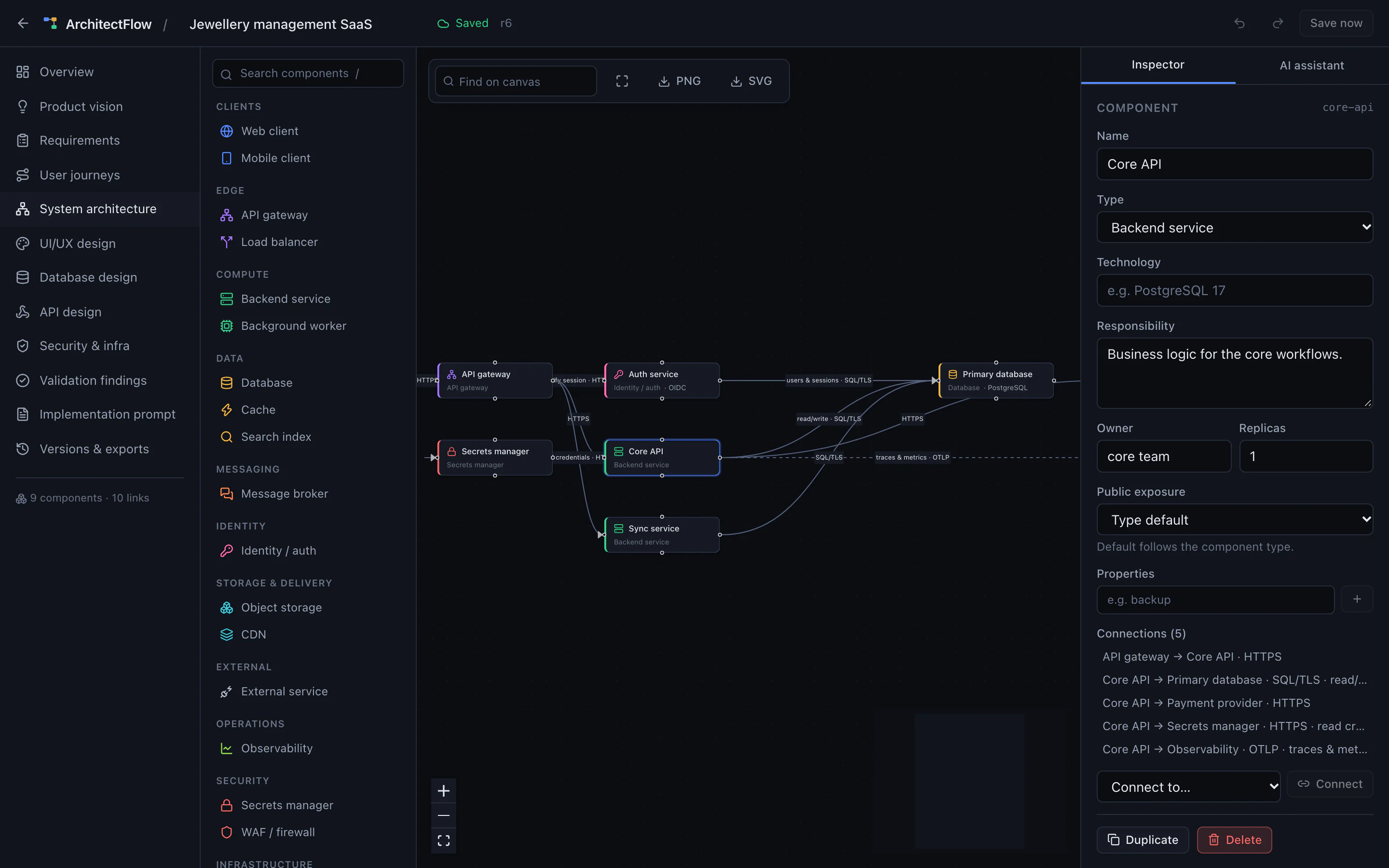Switch to the Inspector tab
Viewport: 1389px width, 868px height.
pyautogui.click(x=1157, y=65)
